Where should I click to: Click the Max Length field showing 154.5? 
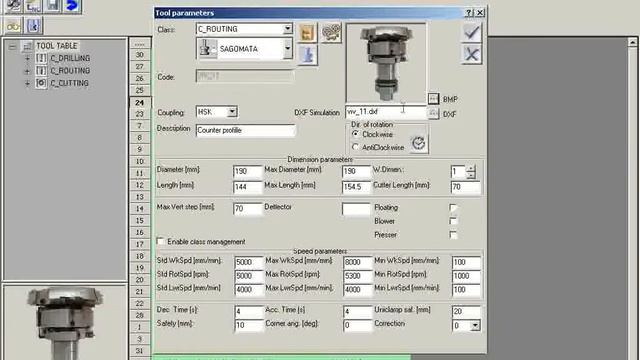pyautogui.click(x=356, y=187)
